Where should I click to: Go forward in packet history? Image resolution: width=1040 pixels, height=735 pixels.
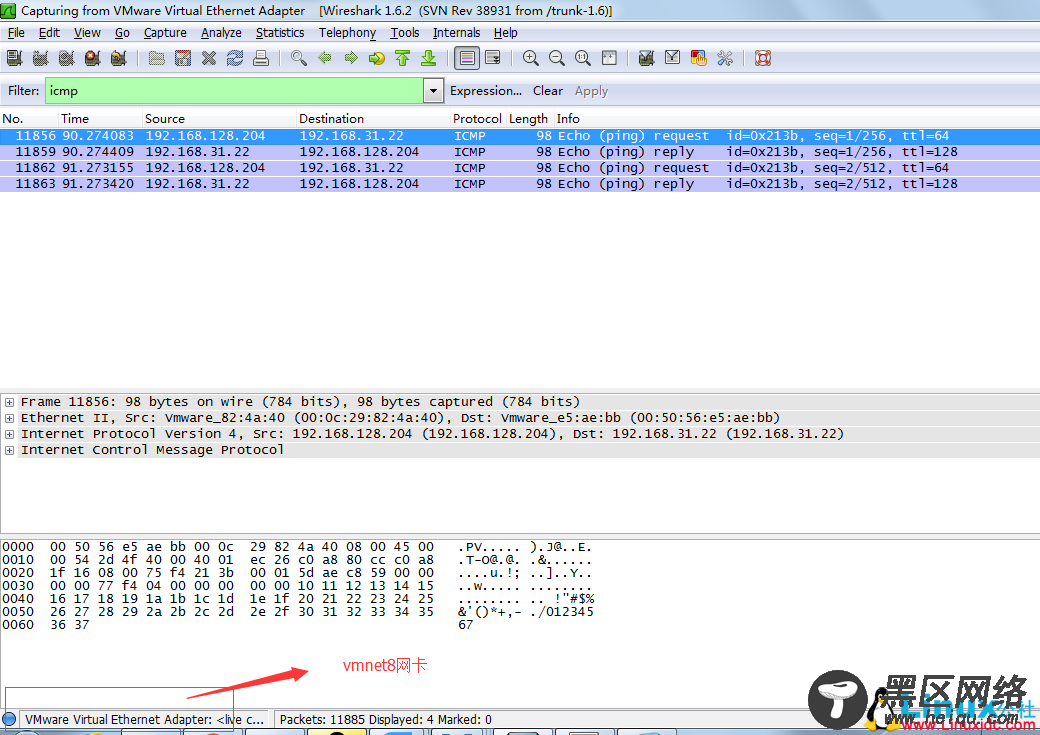pyautogui.click(x=351, y=58)
